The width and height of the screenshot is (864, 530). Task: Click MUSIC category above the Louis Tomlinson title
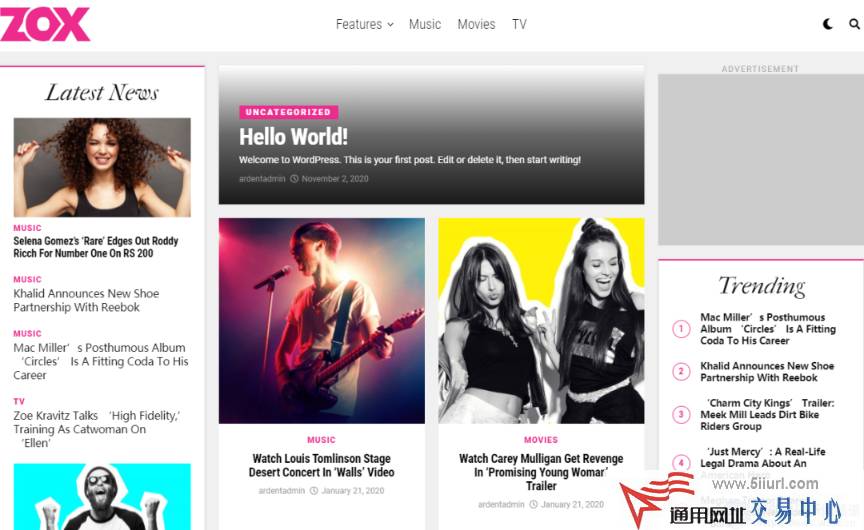coord(321,440)
